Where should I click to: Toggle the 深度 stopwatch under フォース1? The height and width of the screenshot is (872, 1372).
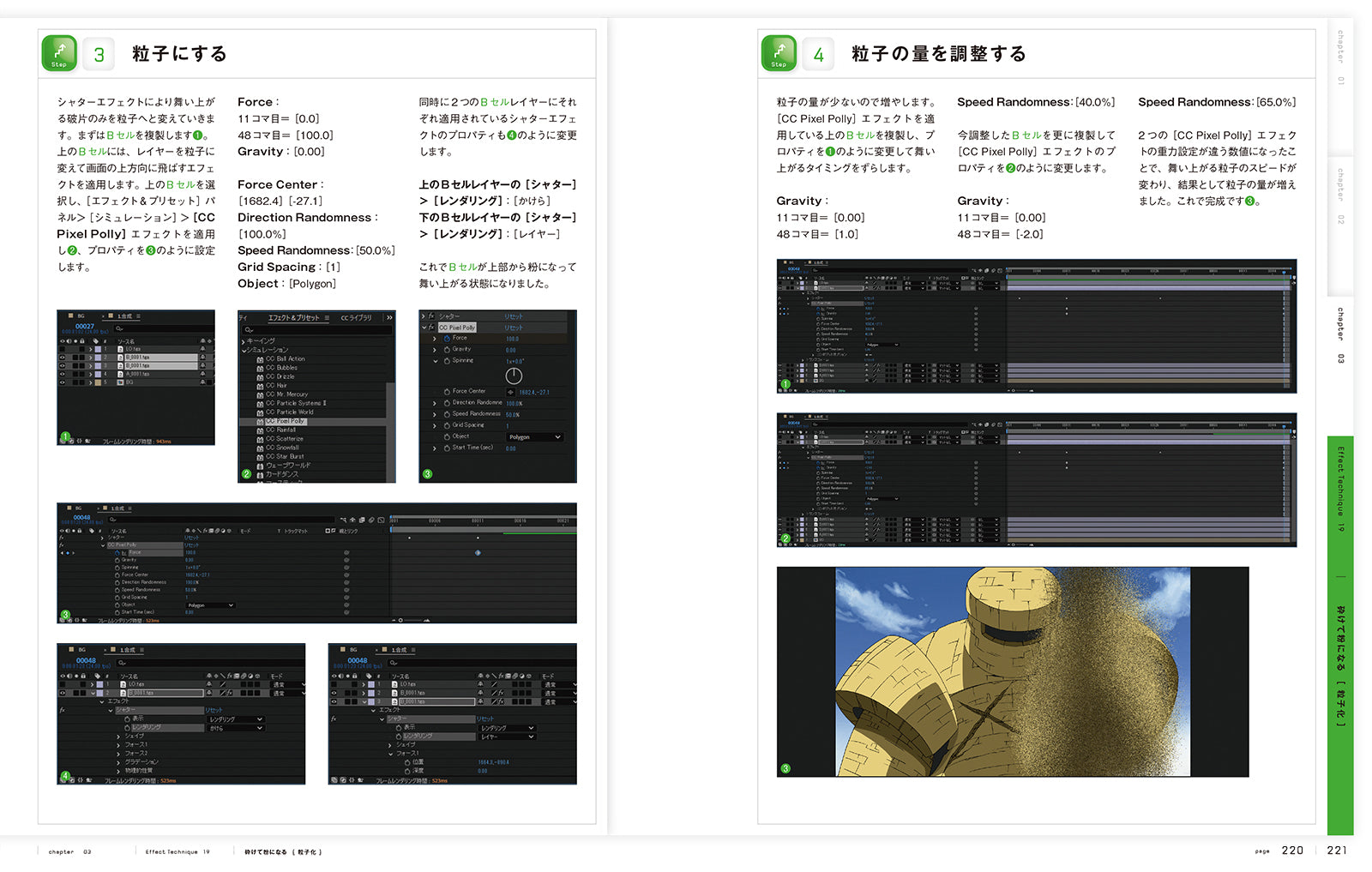point(407,772)
